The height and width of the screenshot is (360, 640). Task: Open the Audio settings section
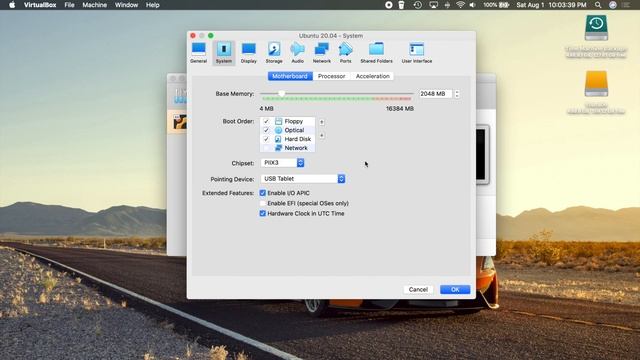pyautogui.click(x=298, y=53)
